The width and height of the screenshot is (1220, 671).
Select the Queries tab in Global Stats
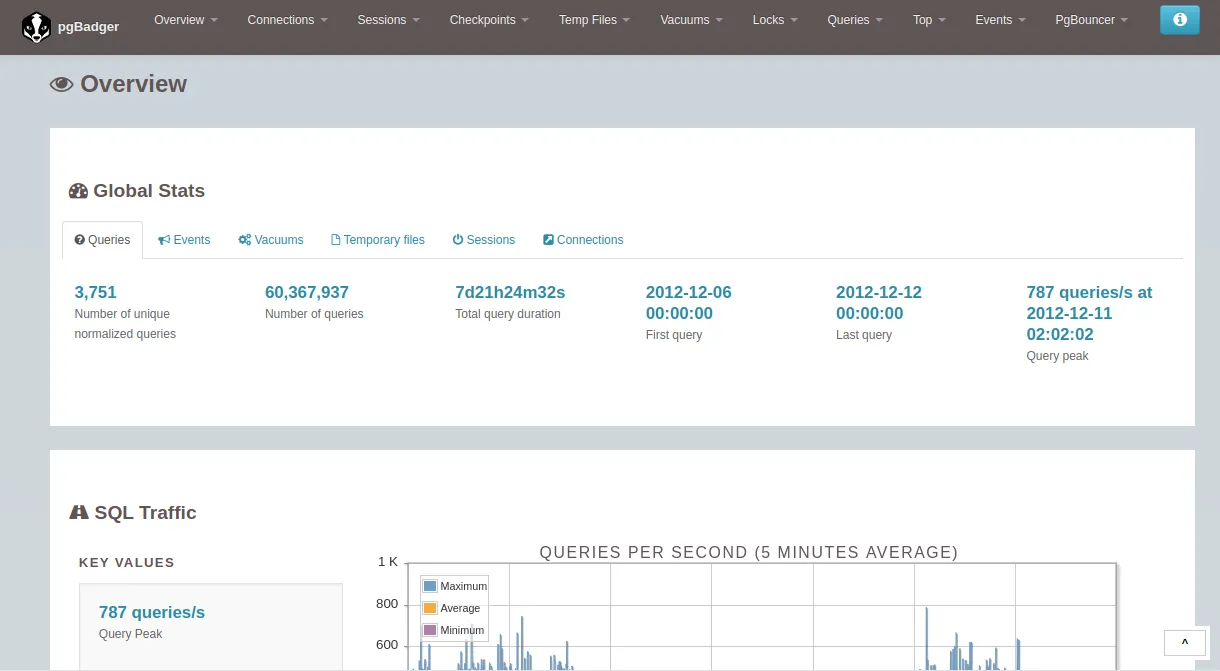pos(103,240)
